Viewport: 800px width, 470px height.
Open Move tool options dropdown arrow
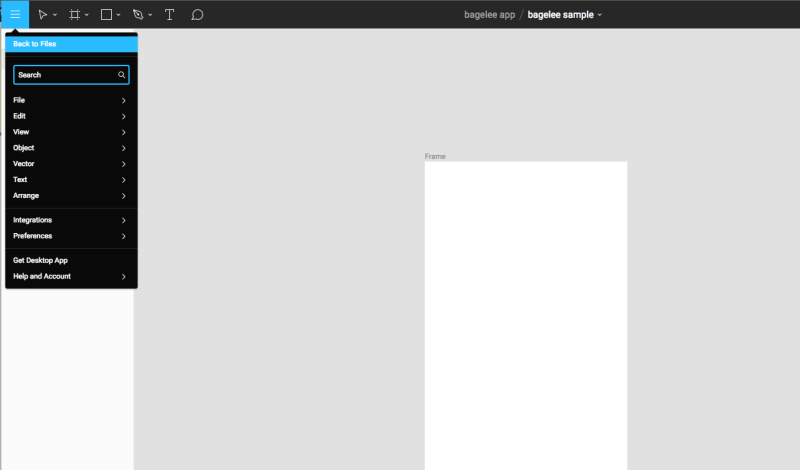click(x=55, y=15)
